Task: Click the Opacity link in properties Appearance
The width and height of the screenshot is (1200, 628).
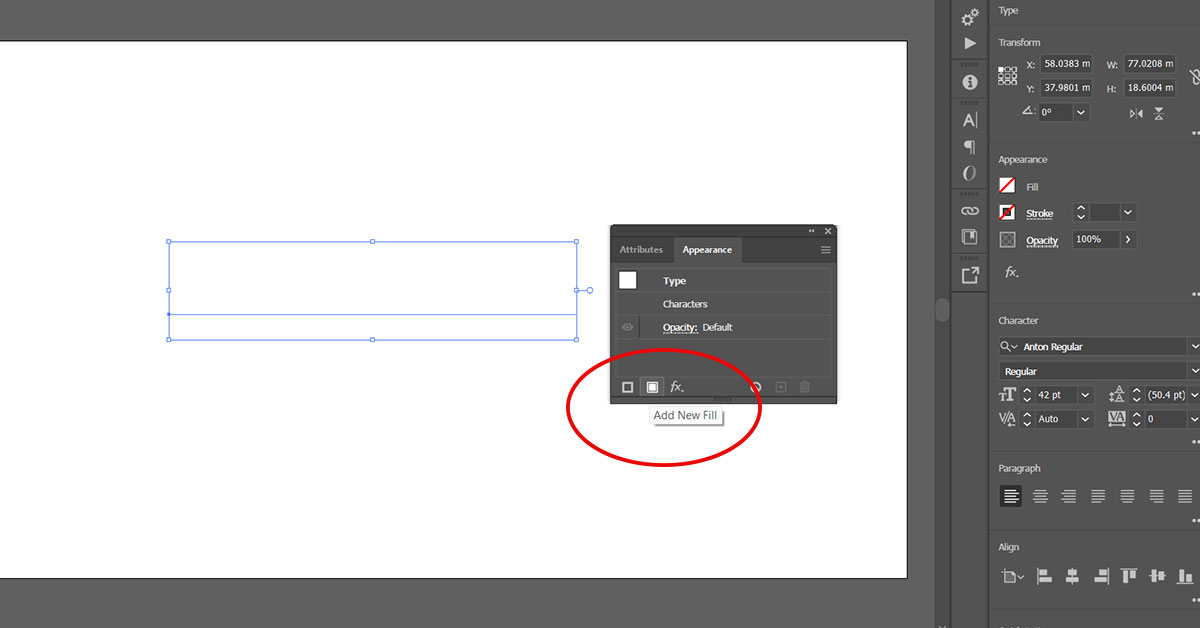Action: point(1042,241)
